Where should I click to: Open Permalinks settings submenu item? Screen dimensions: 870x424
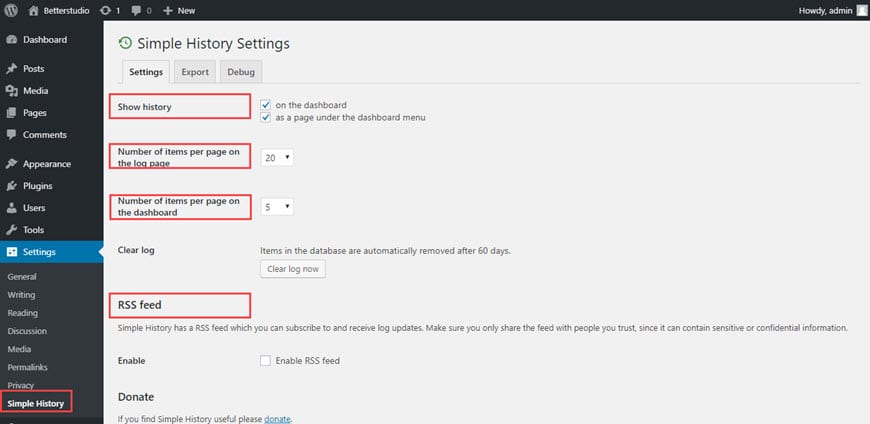[28, 367]
